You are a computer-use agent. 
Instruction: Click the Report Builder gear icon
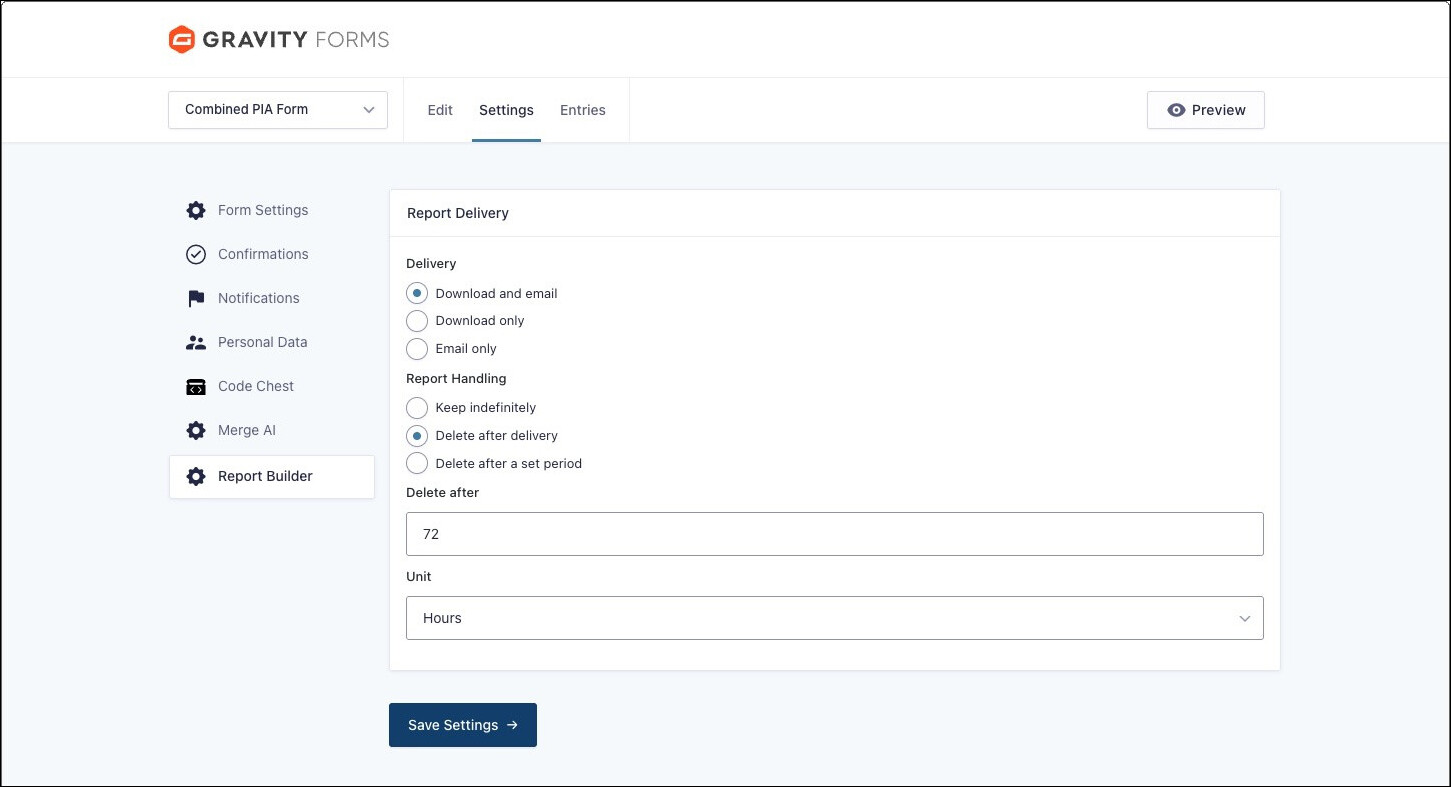click(x=196, y=477)
